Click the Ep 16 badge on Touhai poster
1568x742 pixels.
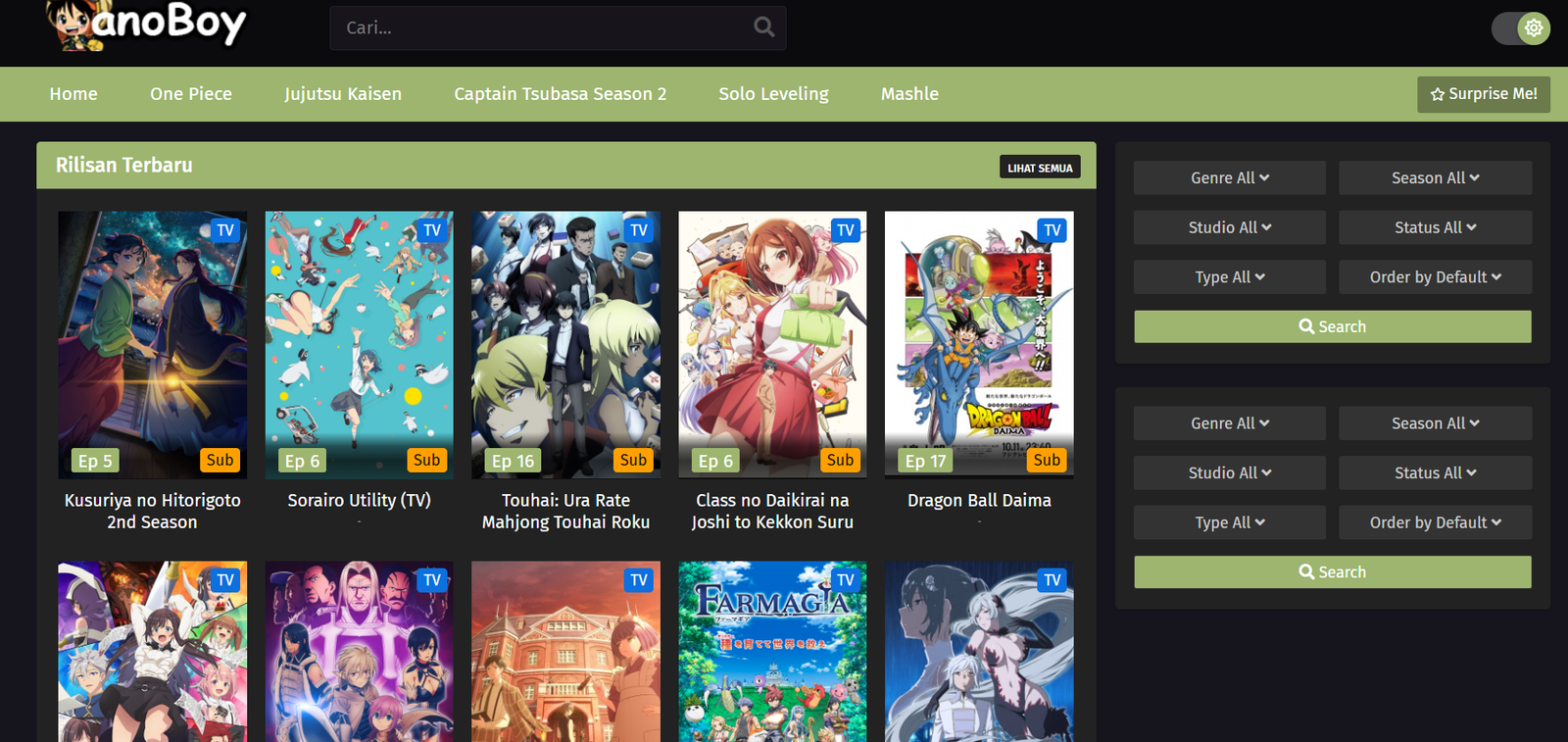[x=514, y=461]
